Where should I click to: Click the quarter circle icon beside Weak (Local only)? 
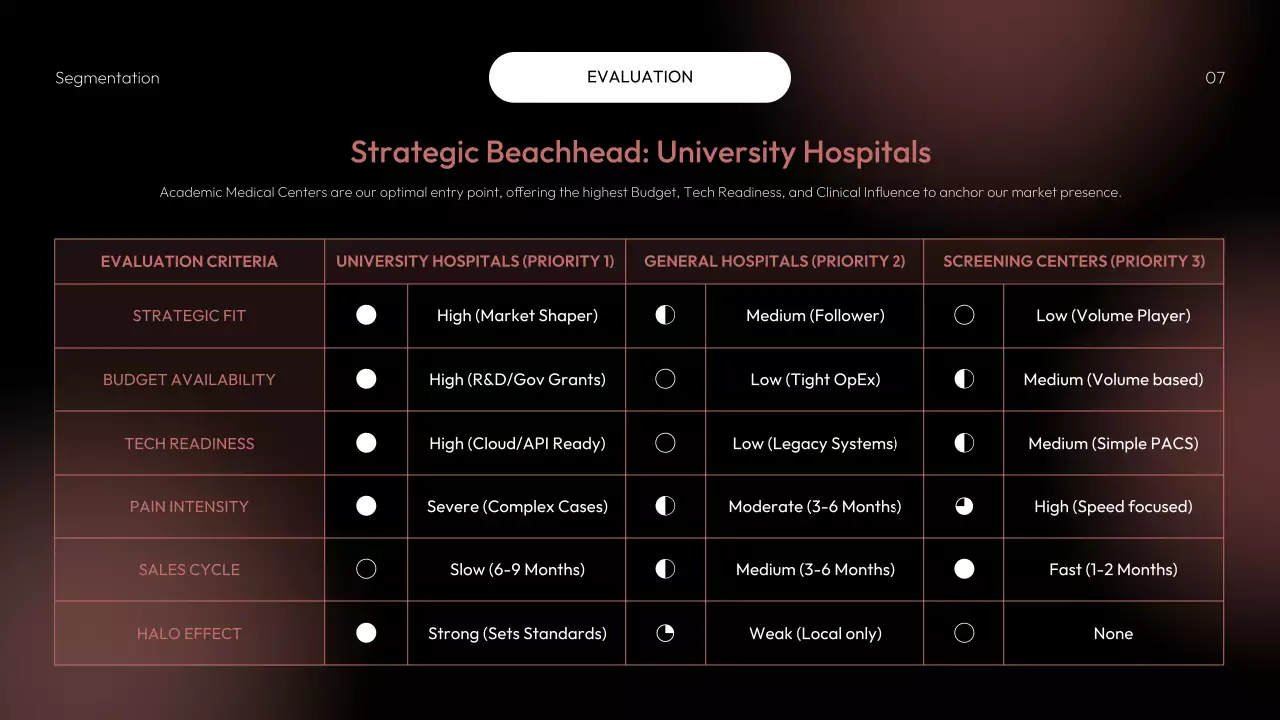coord(665,633)
